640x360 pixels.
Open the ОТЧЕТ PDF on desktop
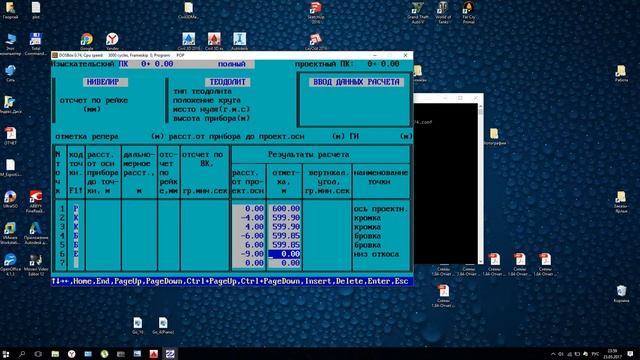(10, 136)
